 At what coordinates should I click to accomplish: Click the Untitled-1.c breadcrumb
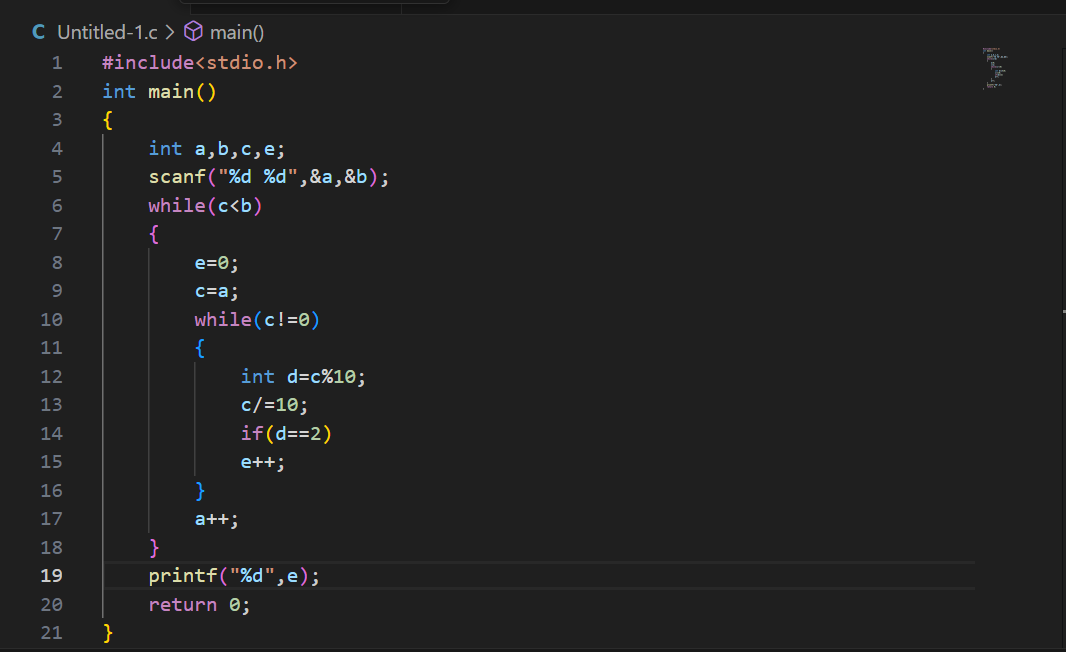107,32
